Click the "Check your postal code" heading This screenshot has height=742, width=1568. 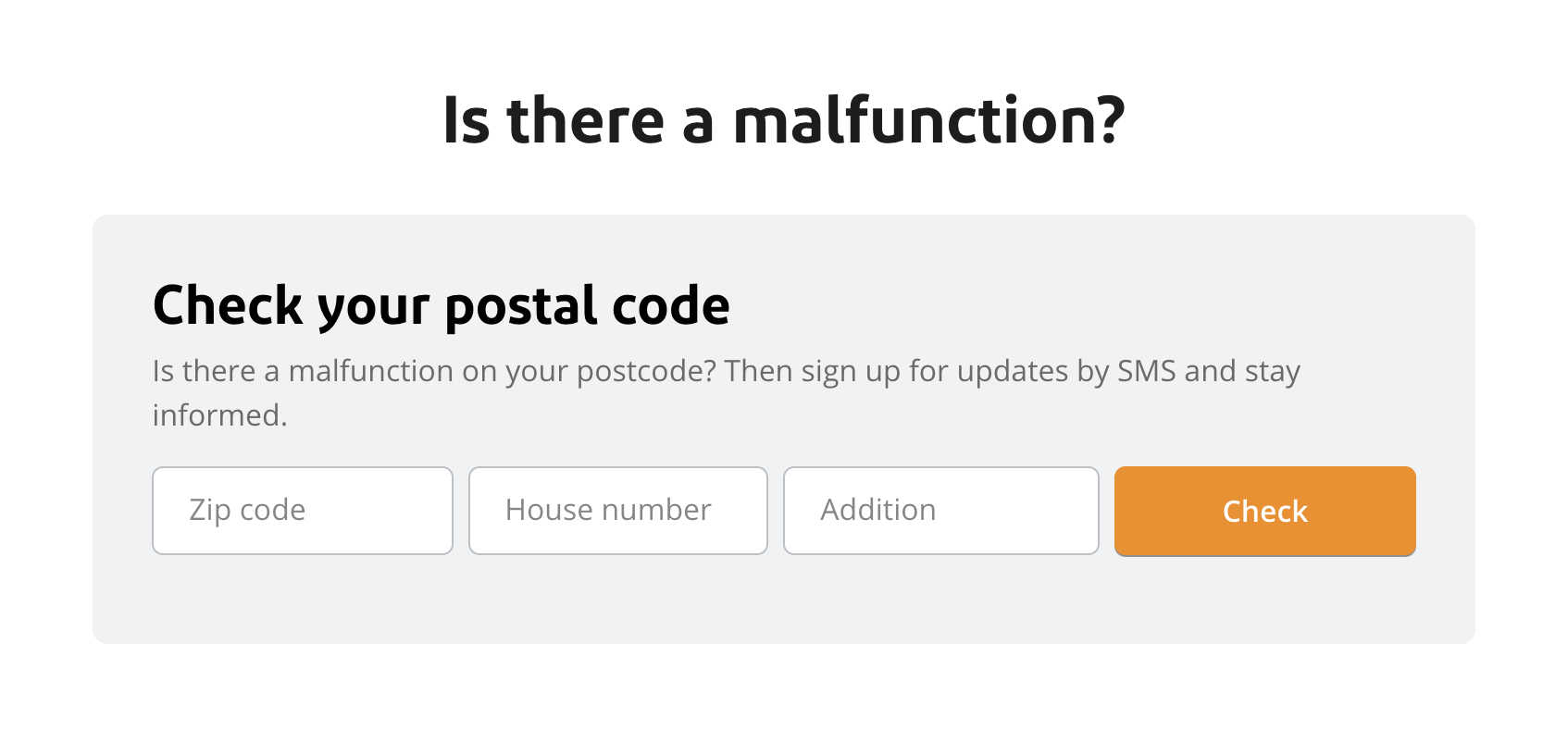(441, 306)
